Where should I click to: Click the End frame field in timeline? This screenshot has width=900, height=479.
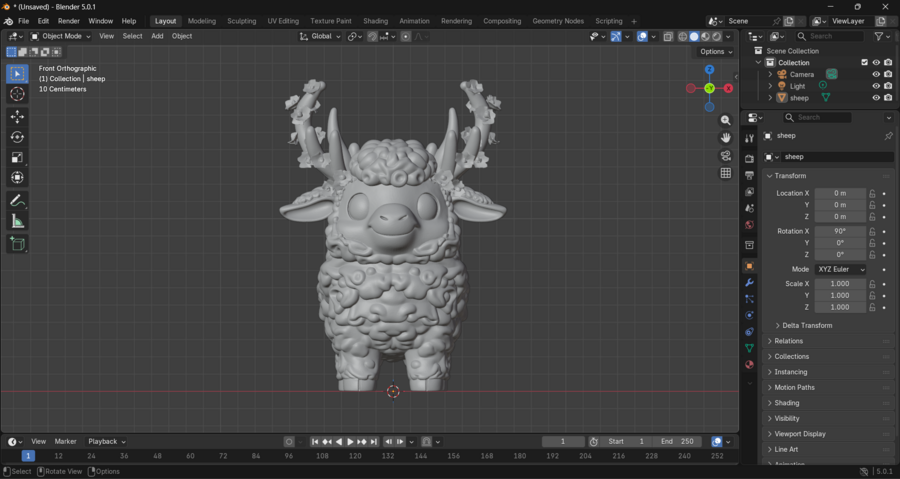click(x=677, y=442)
